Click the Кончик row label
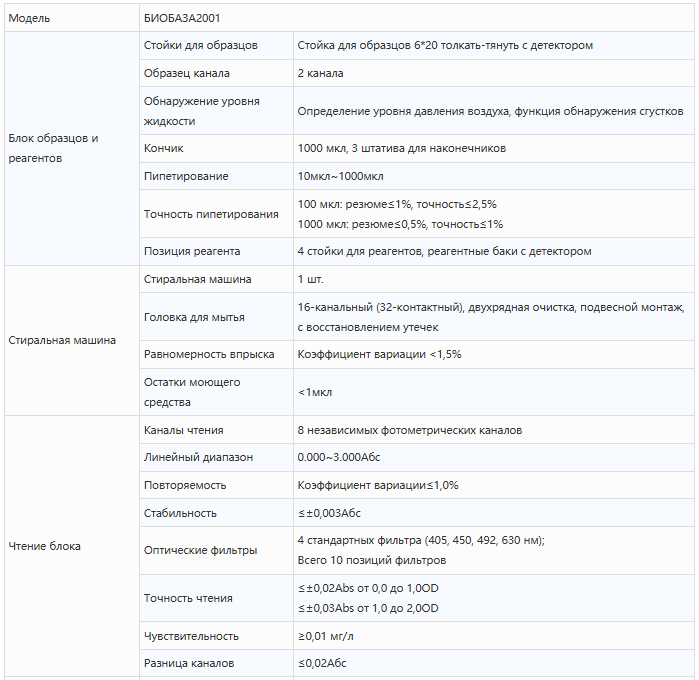This screenshot has width=699, height=680. coord(163,148)
